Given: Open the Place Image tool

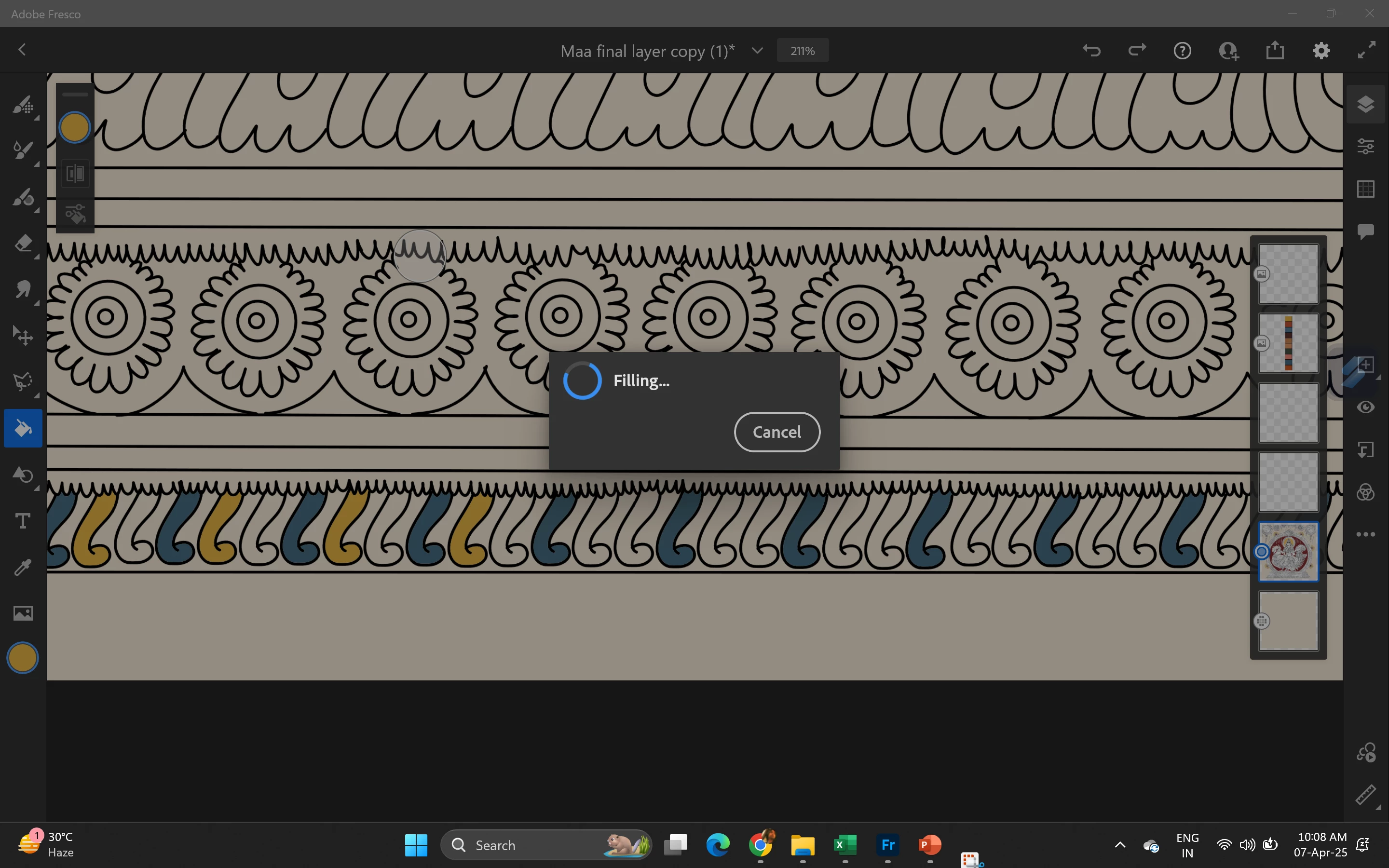Looking at the screenshot, I should pyautogui.click(x=23, y=613).
